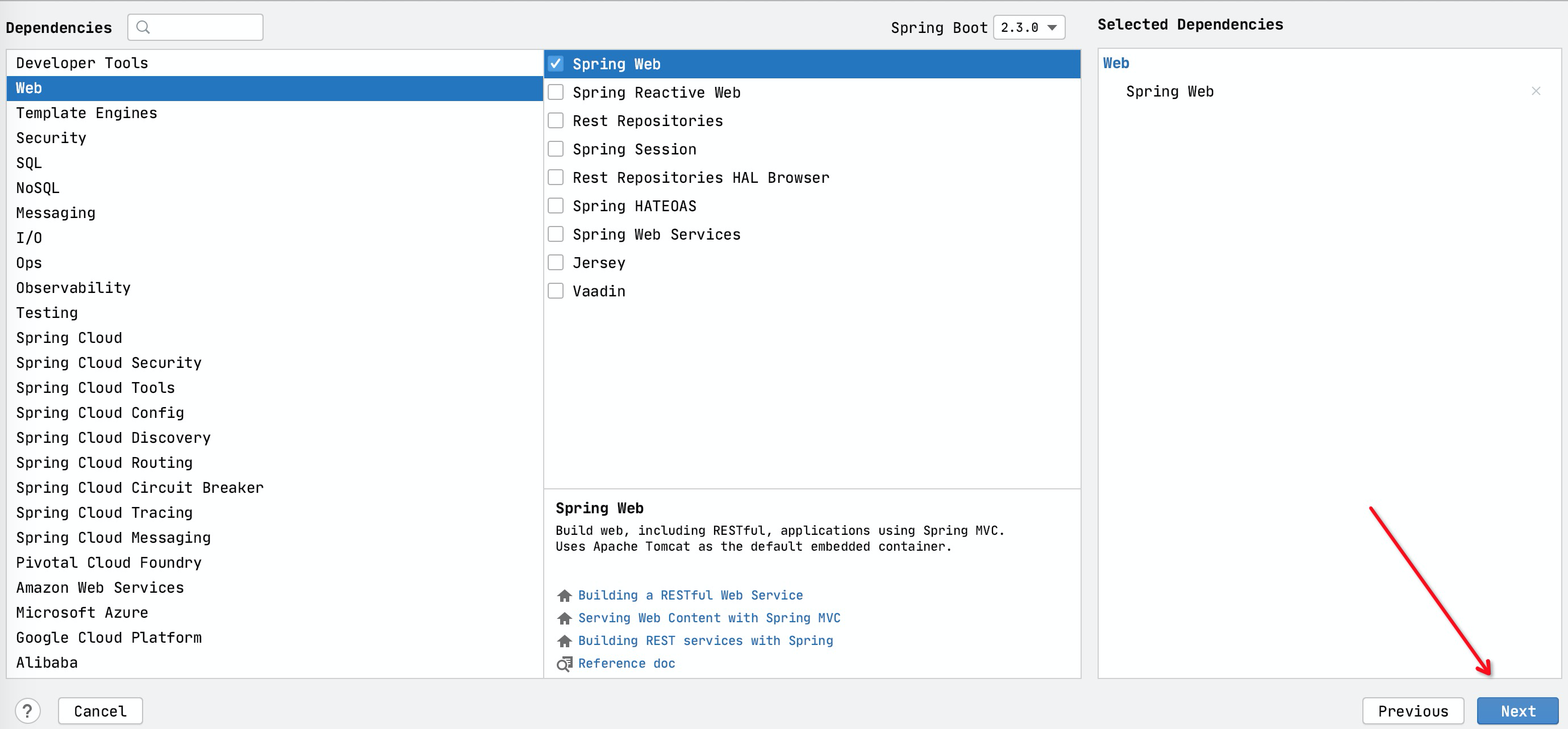Click the Next button
This screenshot has height=729, width=1568.
pyautogui.click(x=1518, y=711)
